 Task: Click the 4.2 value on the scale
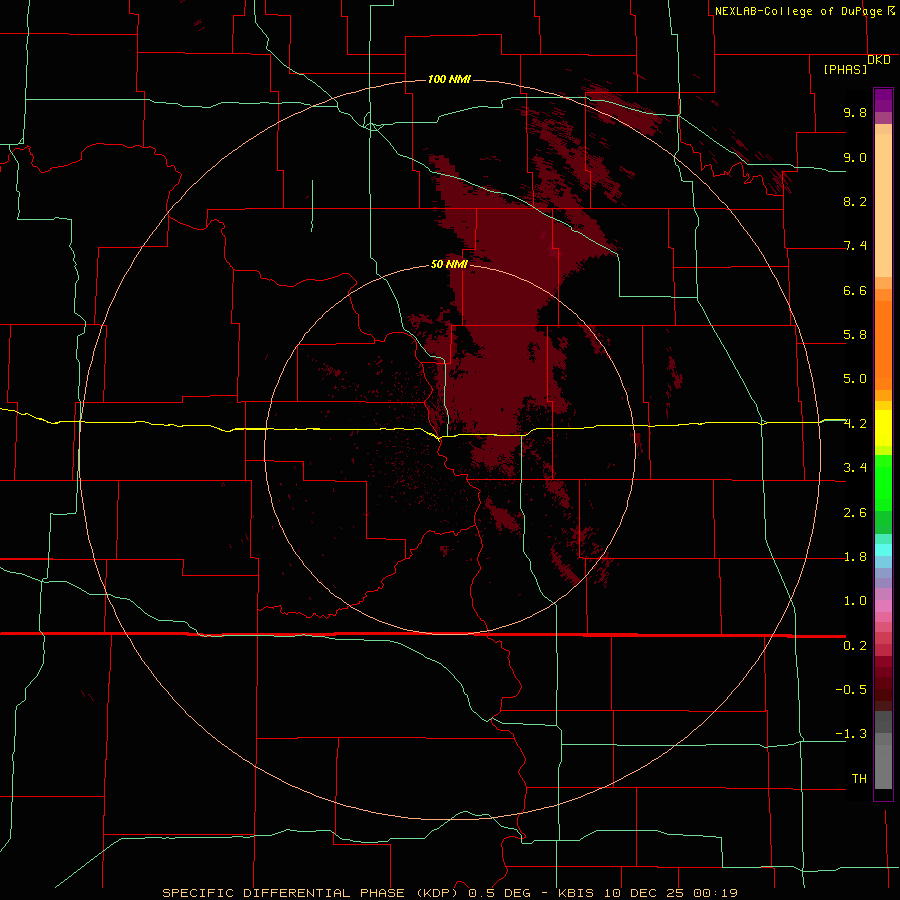[x=855, y=424]
